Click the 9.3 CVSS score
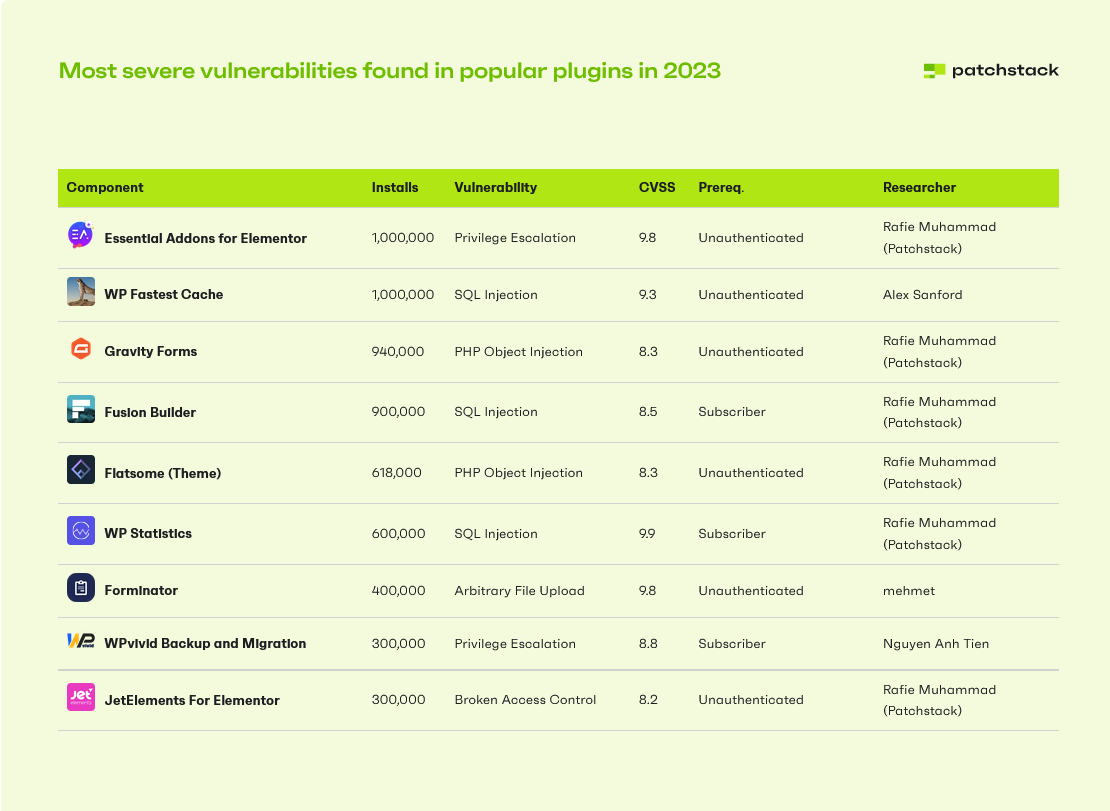This screenshot has height=811, width=1110. (647, 294)
